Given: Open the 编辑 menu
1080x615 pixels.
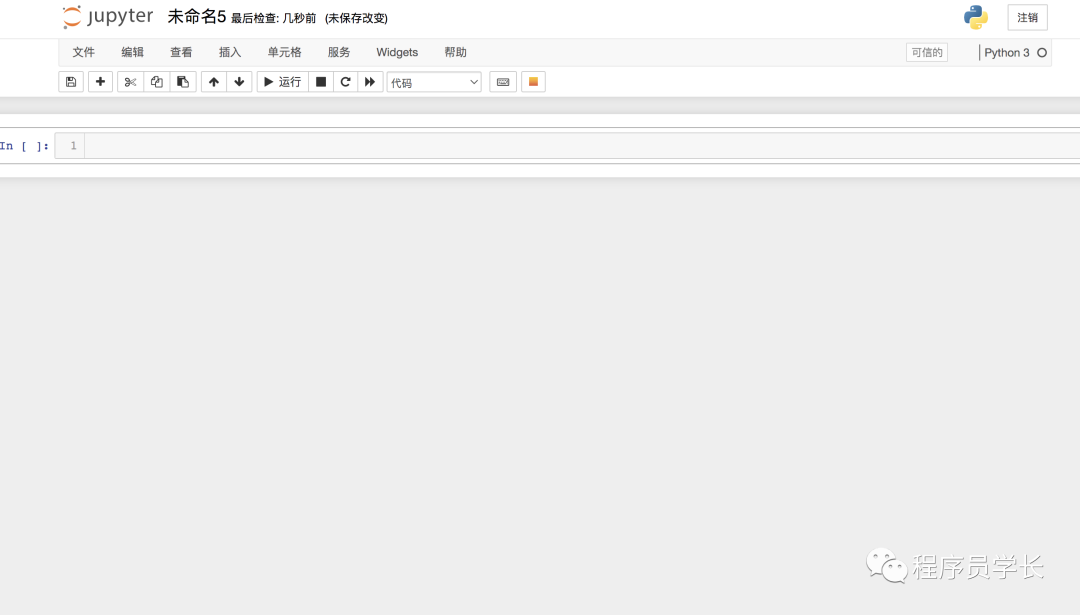Looking at the screenshot, I should pos(132,52).
